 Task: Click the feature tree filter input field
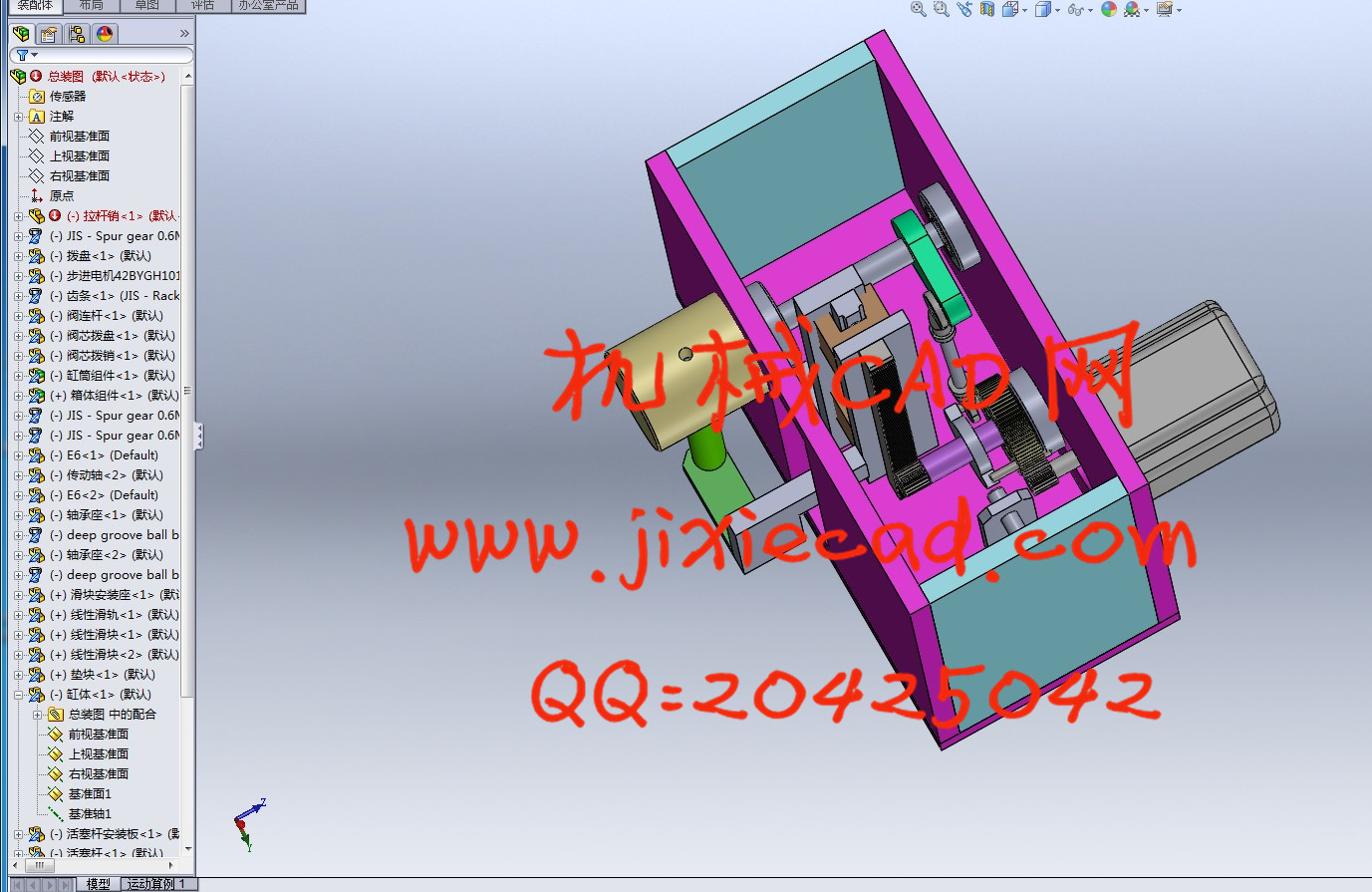tap(110, 56)
